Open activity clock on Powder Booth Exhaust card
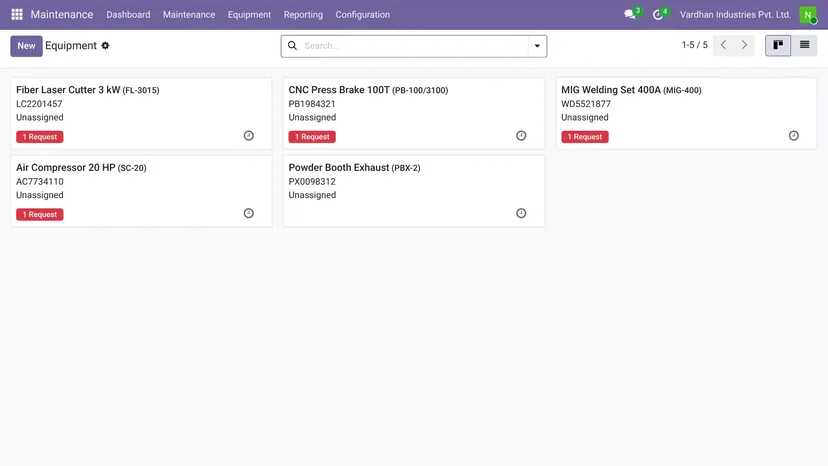828x466 pixels. tap(521, 213)
